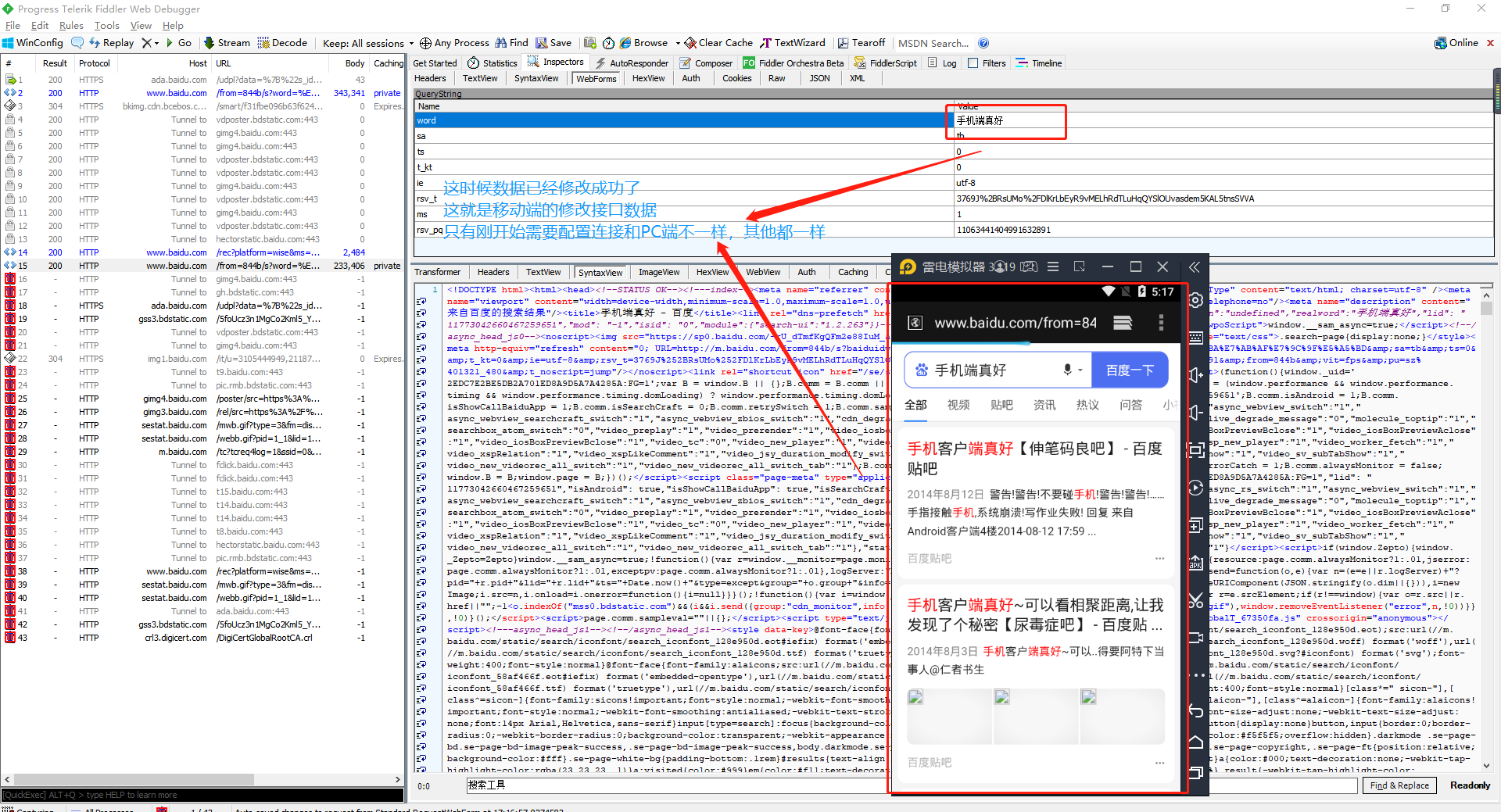Image resolution: width=1501 pixels, height=812 pixels.
Task: Click the timer stopwatch icon
Action: [x=608, y=43]
